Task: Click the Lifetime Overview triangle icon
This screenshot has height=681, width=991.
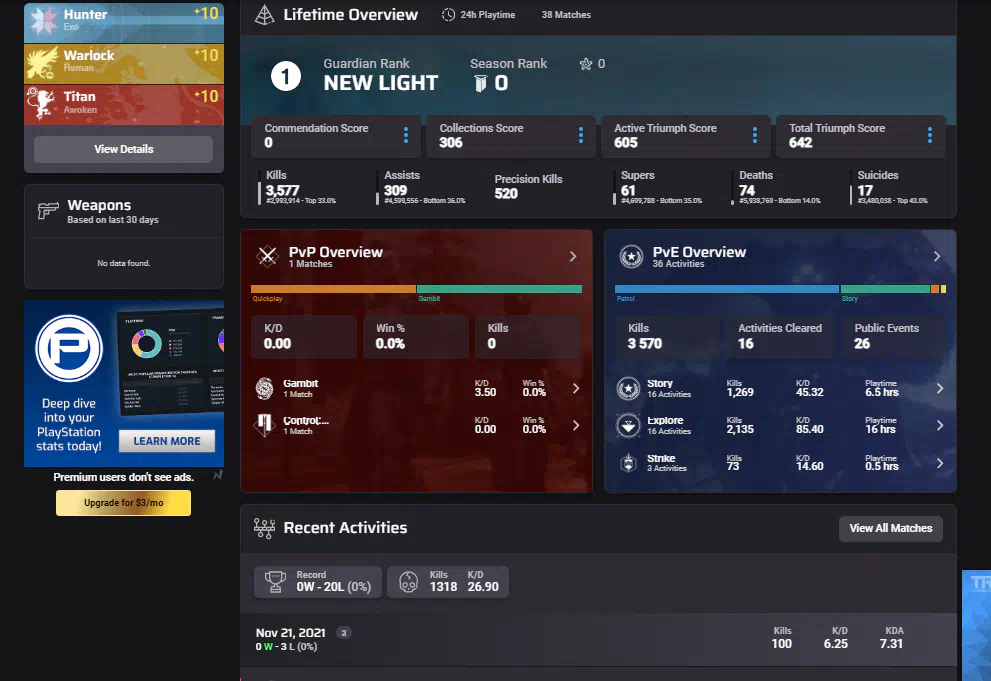Action: [264, 15]
